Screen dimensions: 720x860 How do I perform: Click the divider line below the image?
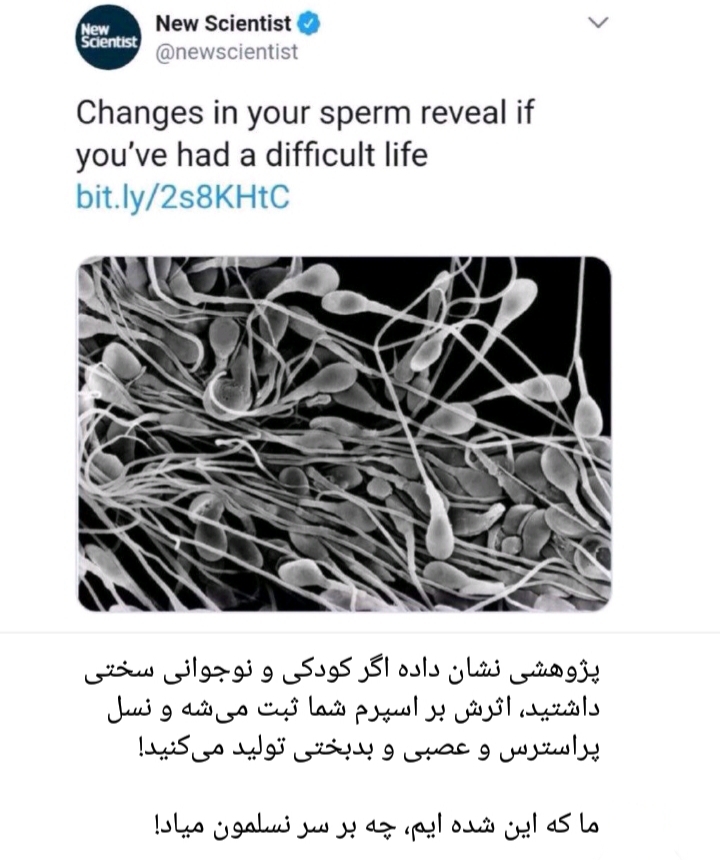click(x=360, y=632)
